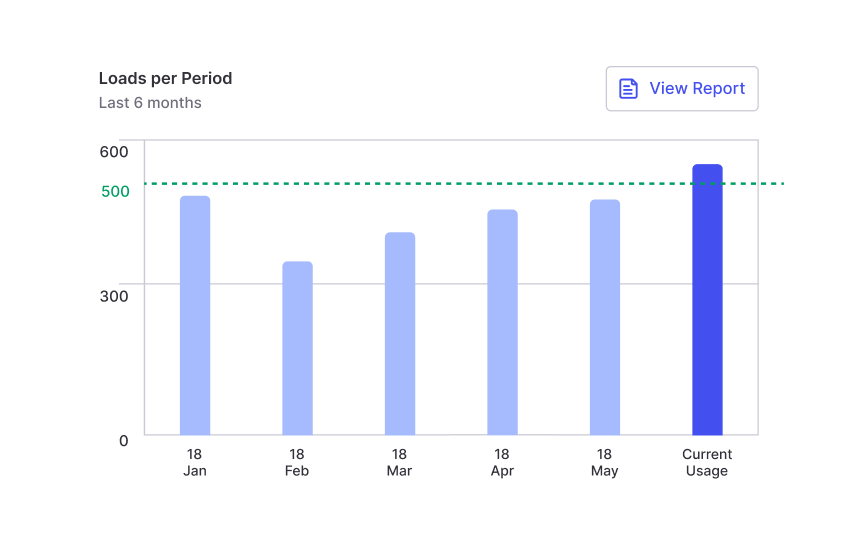
Task: Click the 18 Jan axis label
Action: [x=195, y=462]
